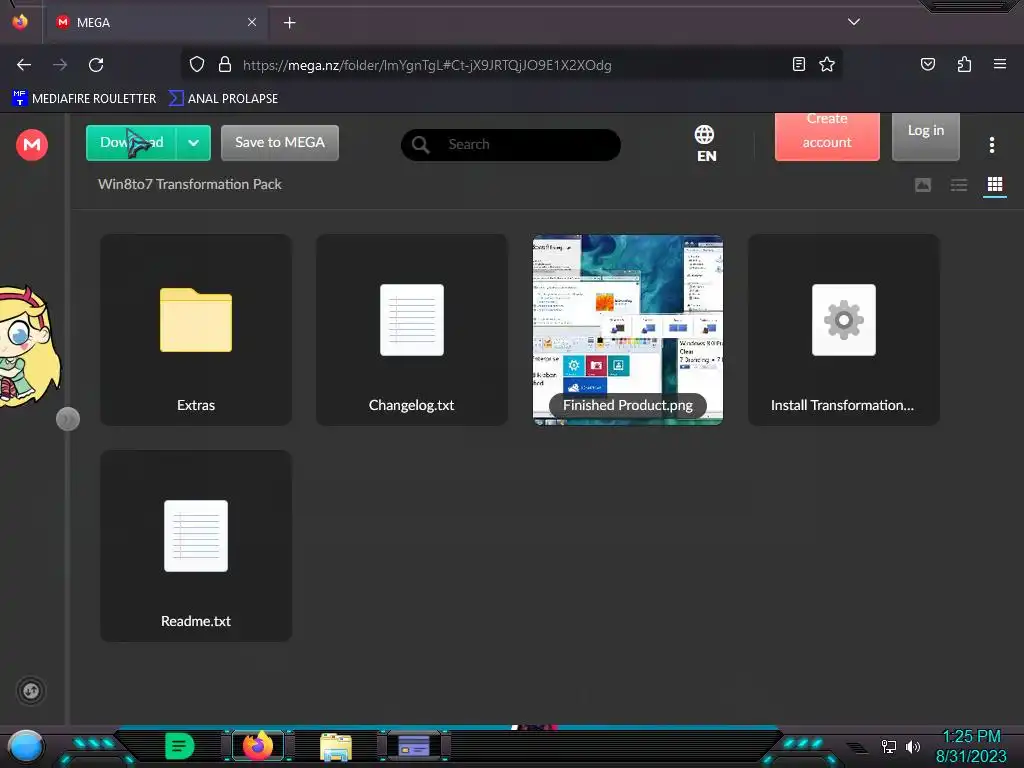The width and height of the screenshot is (1024, 768).
Task: Click the site security padlock icon
Action: click(x=225, y=65)
